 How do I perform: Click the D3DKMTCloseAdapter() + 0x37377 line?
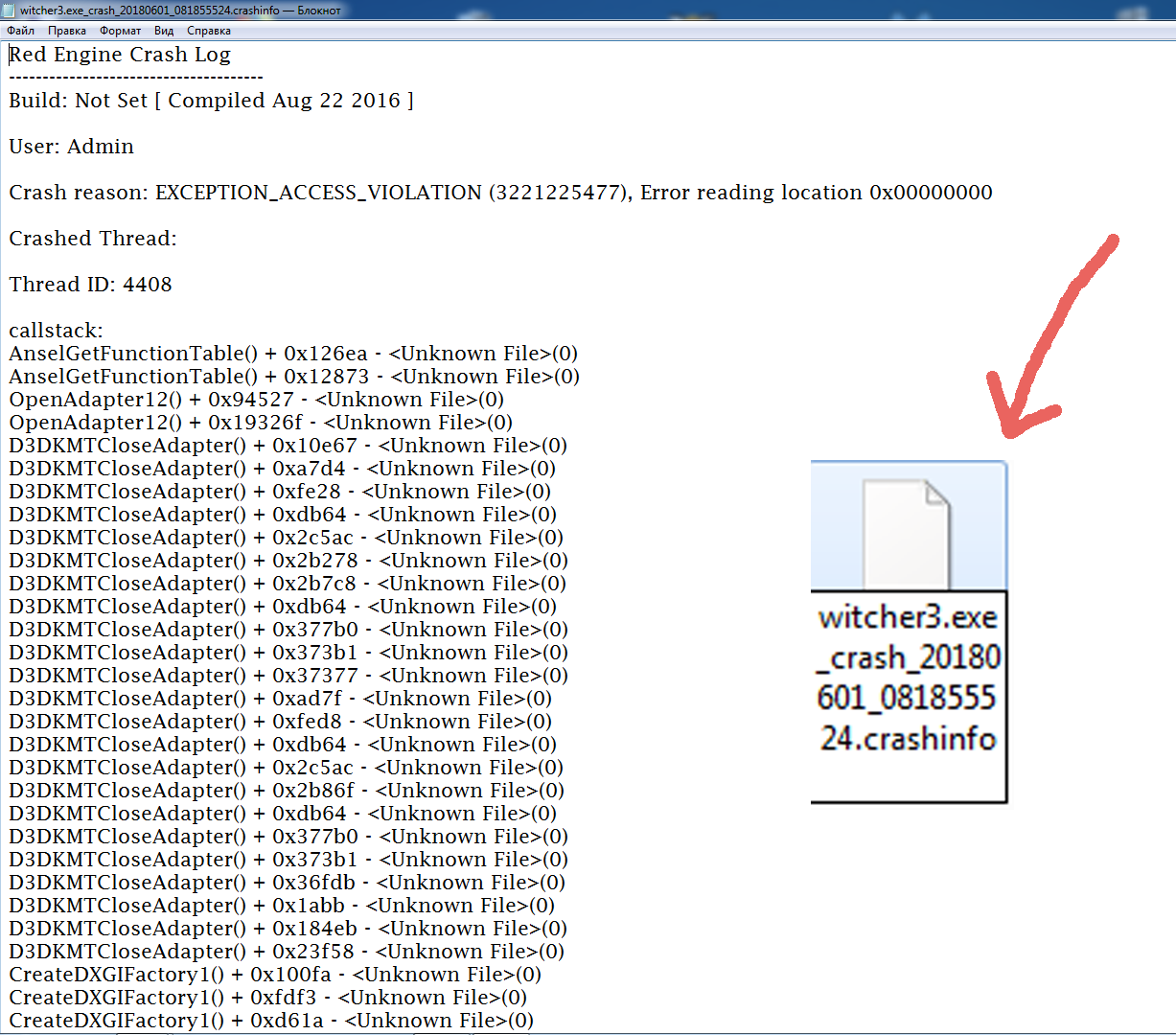pyautogui.click(x=288, y=676)
